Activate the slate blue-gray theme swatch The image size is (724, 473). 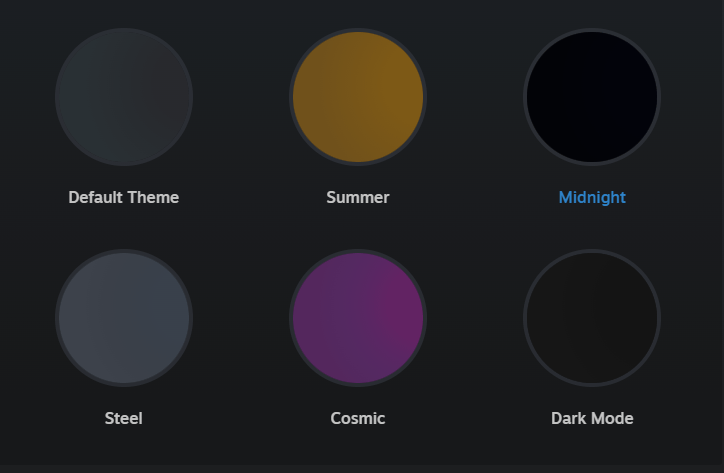pos(124,318)
